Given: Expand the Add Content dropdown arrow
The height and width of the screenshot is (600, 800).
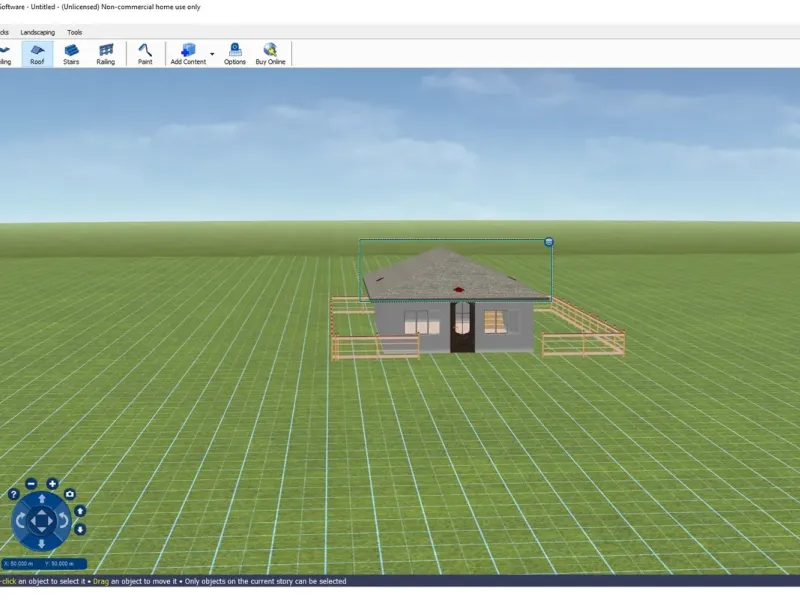Looking at the screenshot, I should (212, 54).
